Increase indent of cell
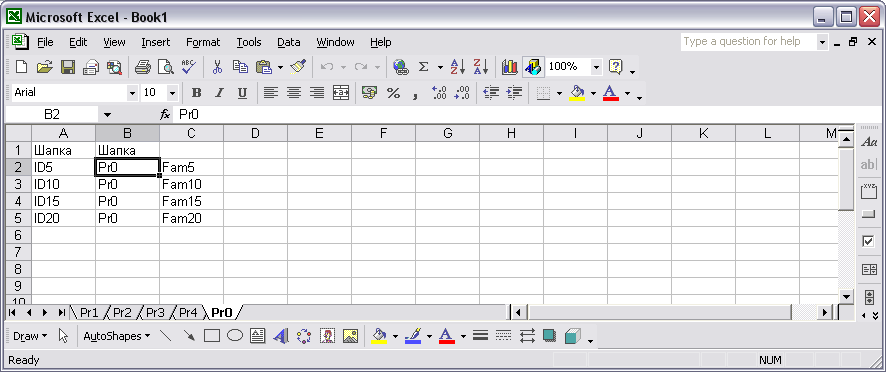886x372 pixels. 514,93
